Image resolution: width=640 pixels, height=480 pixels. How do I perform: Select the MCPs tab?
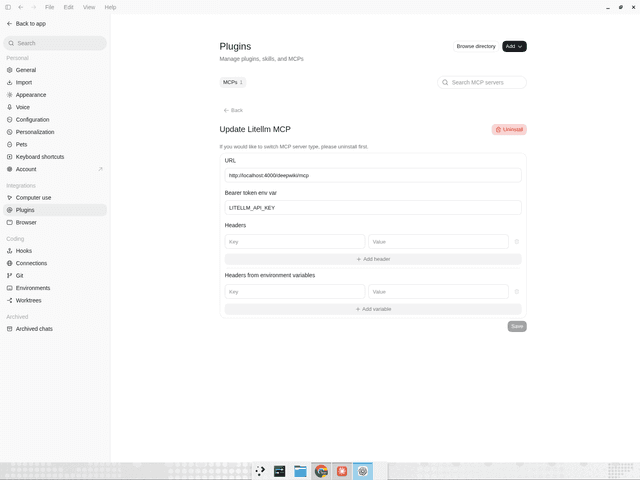point(233,82)
